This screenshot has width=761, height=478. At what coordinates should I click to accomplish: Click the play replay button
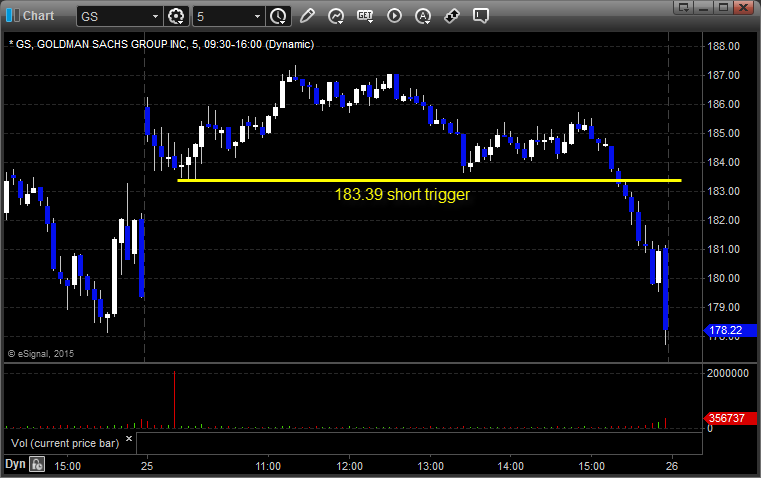[394, 16]
